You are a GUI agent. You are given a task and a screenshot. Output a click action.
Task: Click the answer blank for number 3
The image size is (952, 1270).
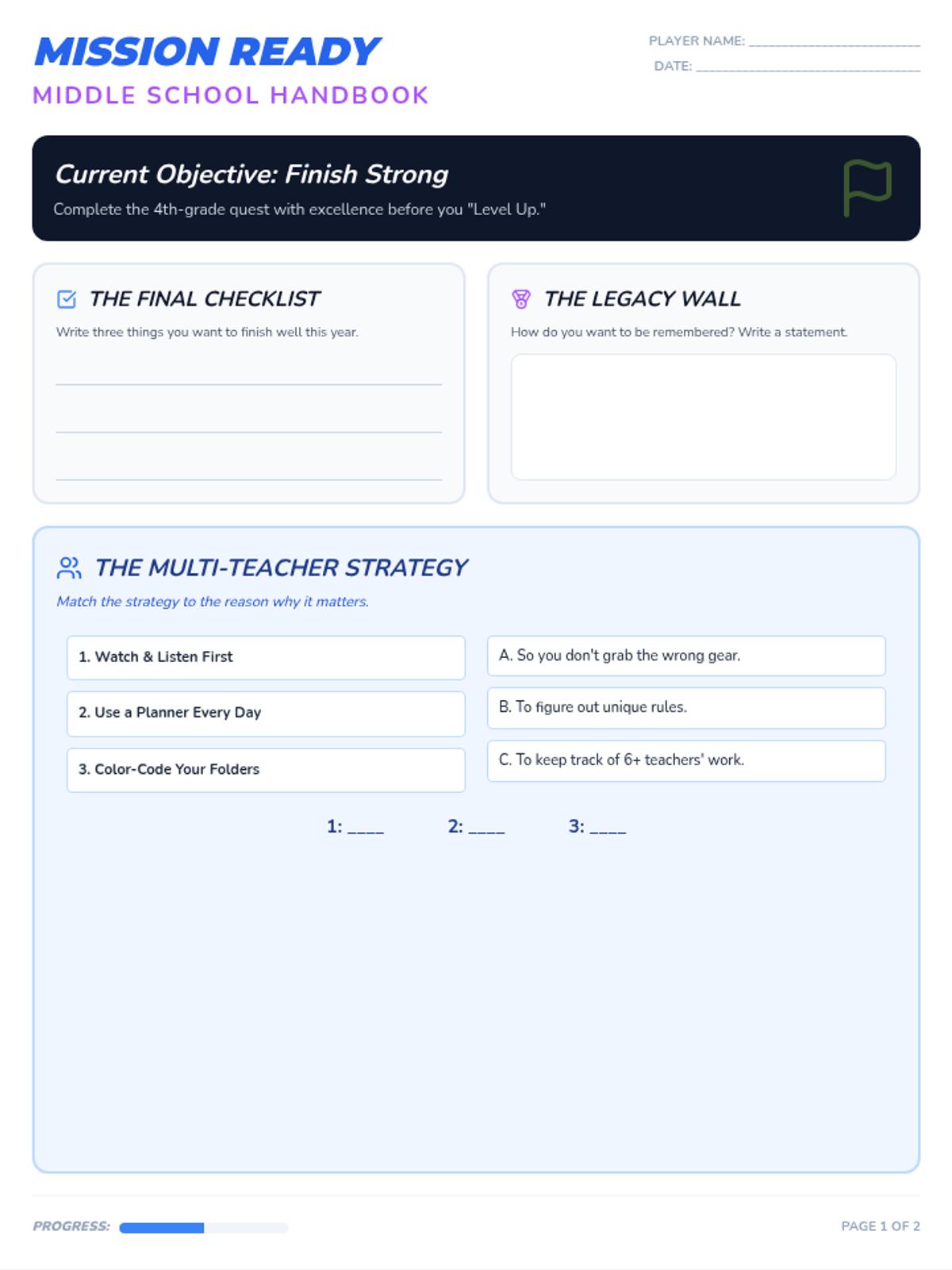tap(608, 829)
